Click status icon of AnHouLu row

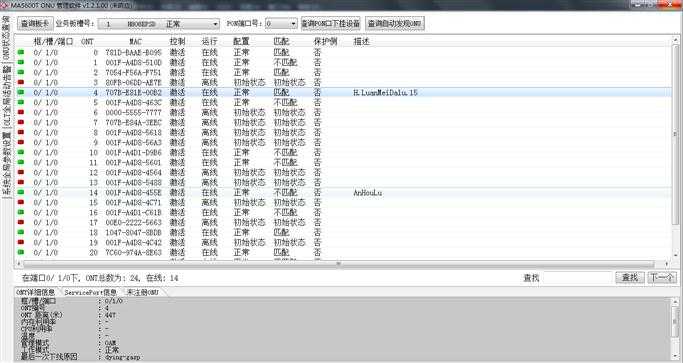[20, 193]
